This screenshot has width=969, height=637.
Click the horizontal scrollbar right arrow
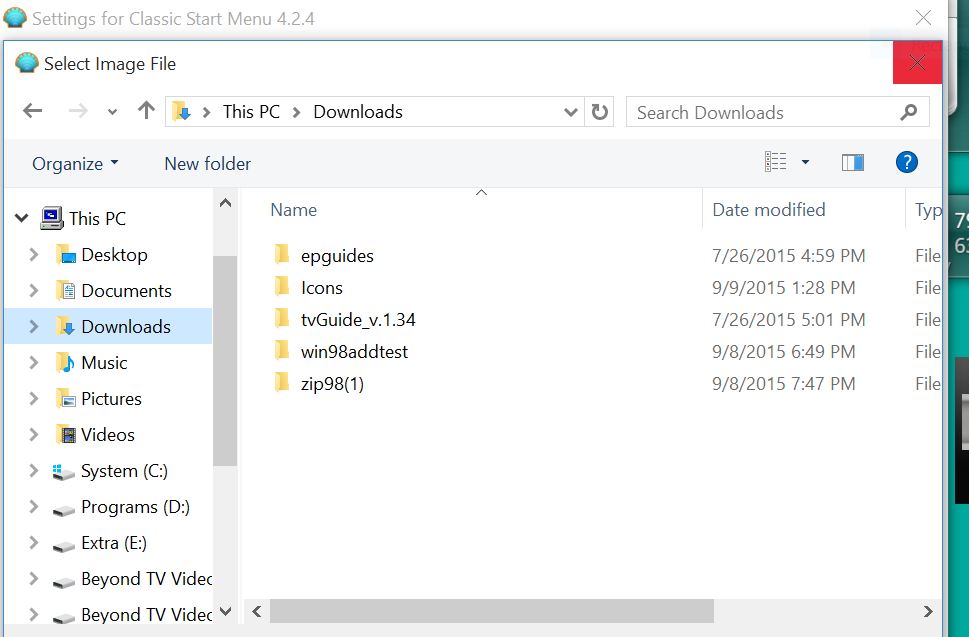(928, 611)
